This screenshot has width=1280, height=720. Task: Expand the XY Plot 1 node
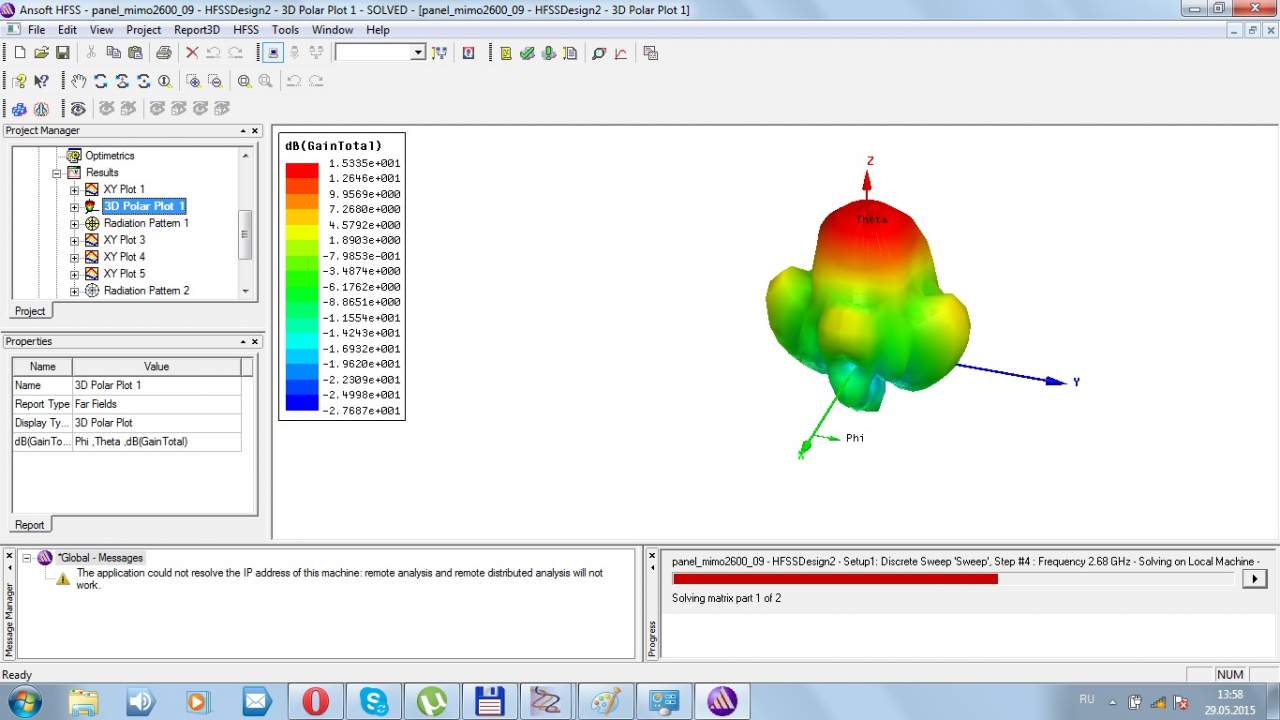pyautogui.click(x=74, y=190)
